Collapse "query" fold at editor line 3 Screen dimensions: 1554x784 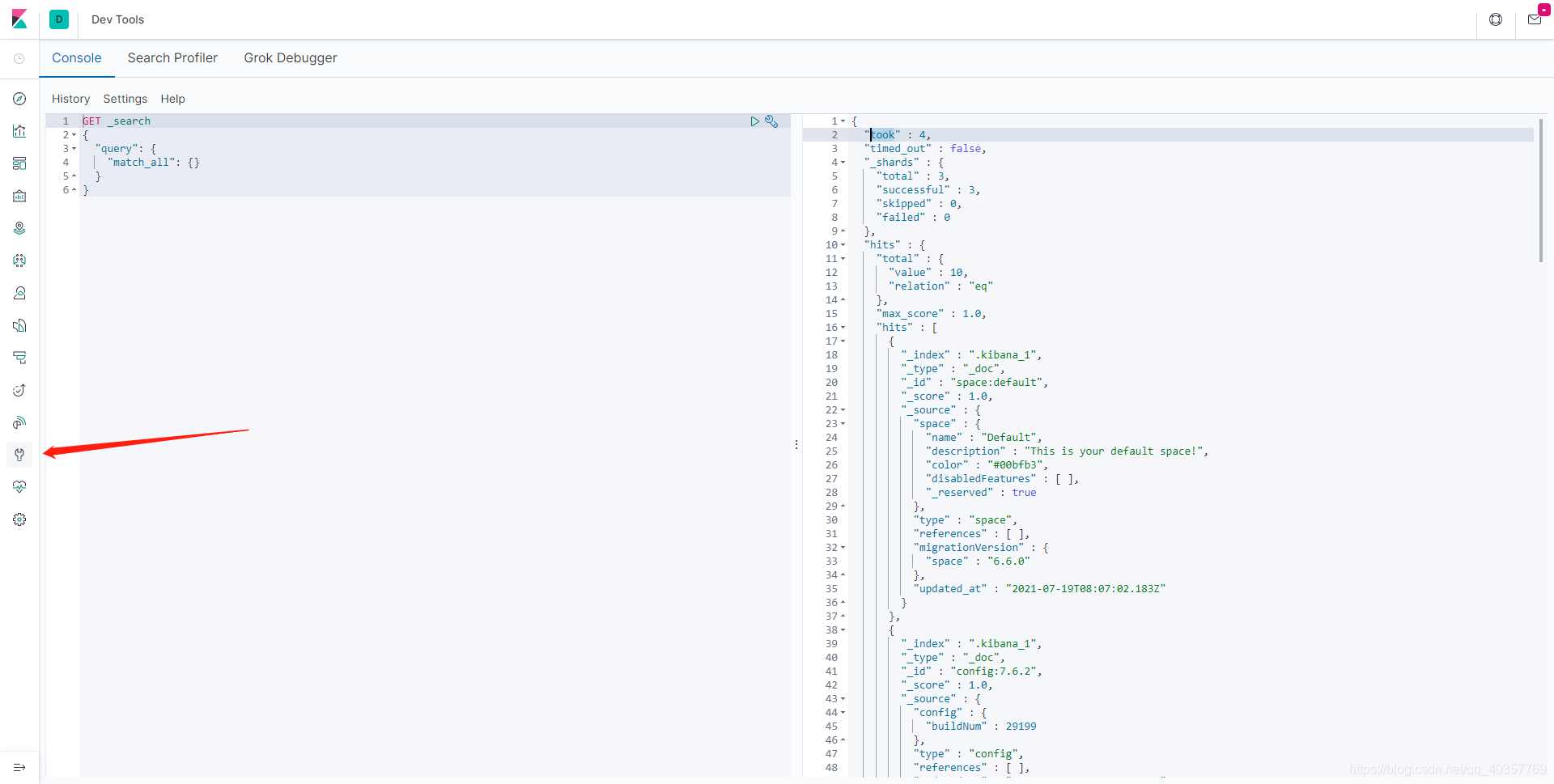[x=74, y=149]
